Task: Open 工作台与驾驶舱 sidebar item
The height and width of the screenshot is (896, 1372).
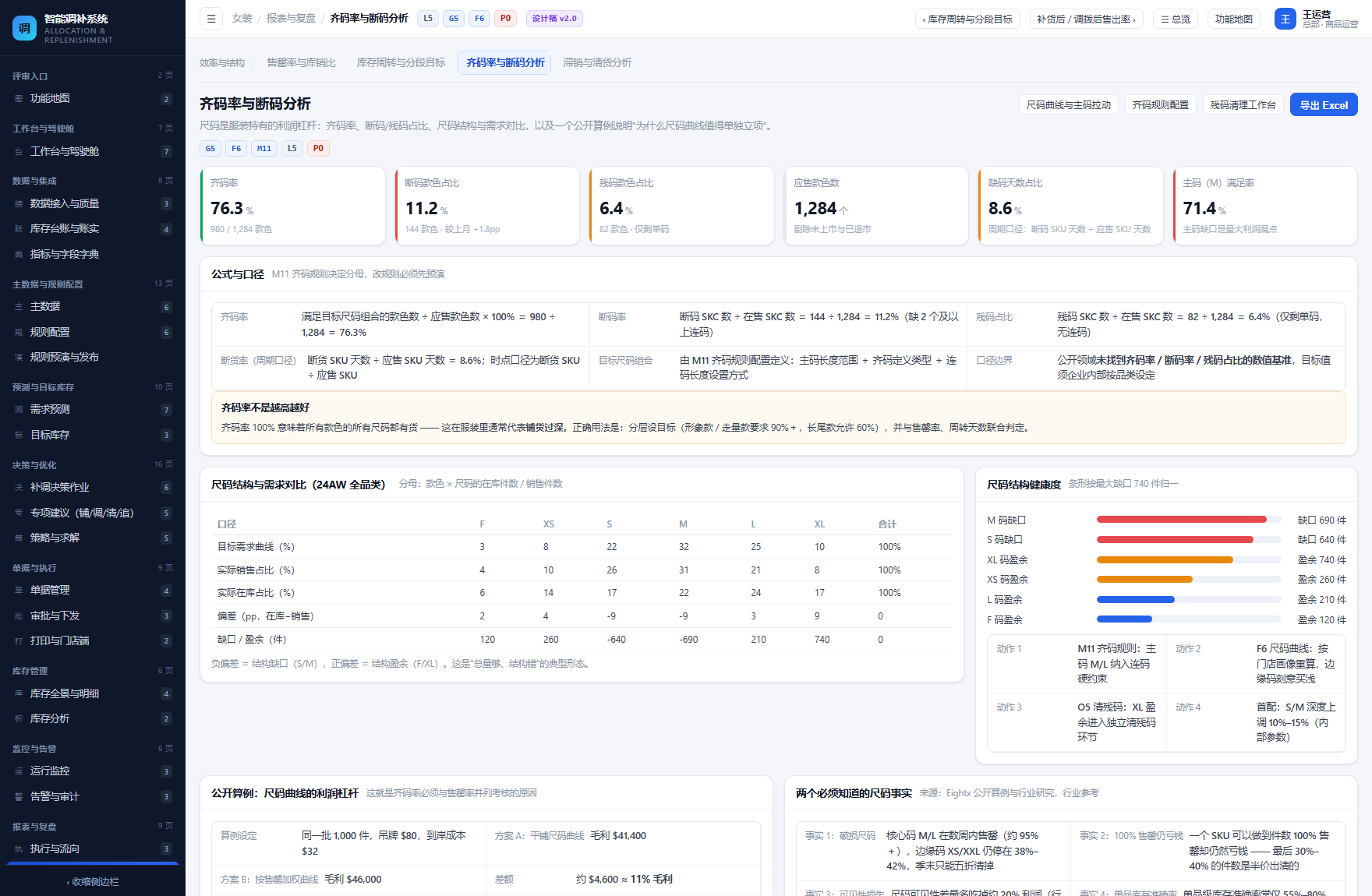Action: (x=93, y=152)
